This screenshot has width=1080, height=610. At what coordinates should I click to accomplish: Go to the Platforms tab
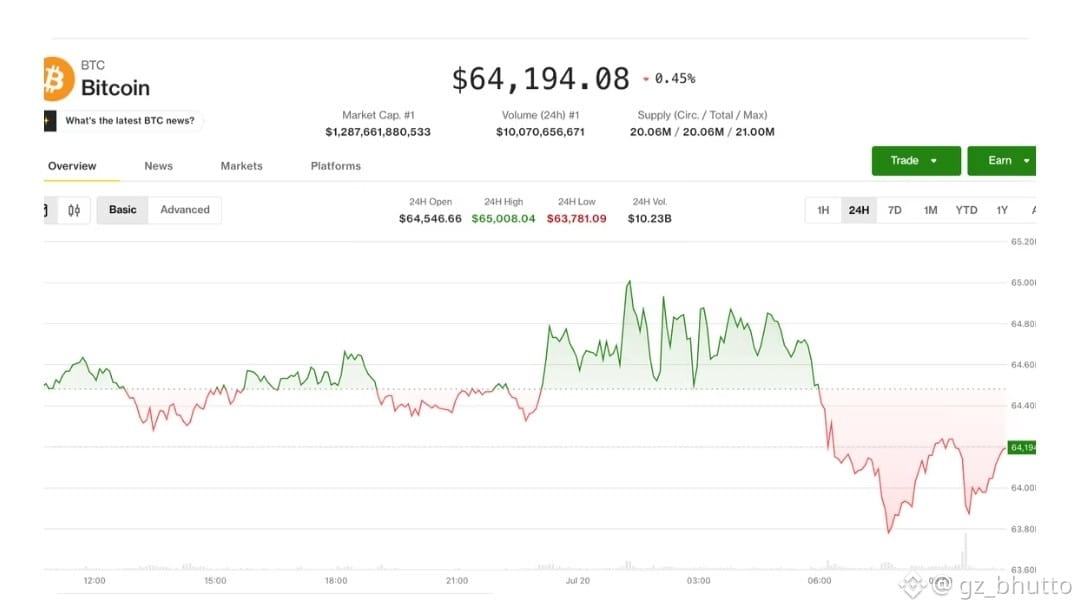click(x=335, y=166)
